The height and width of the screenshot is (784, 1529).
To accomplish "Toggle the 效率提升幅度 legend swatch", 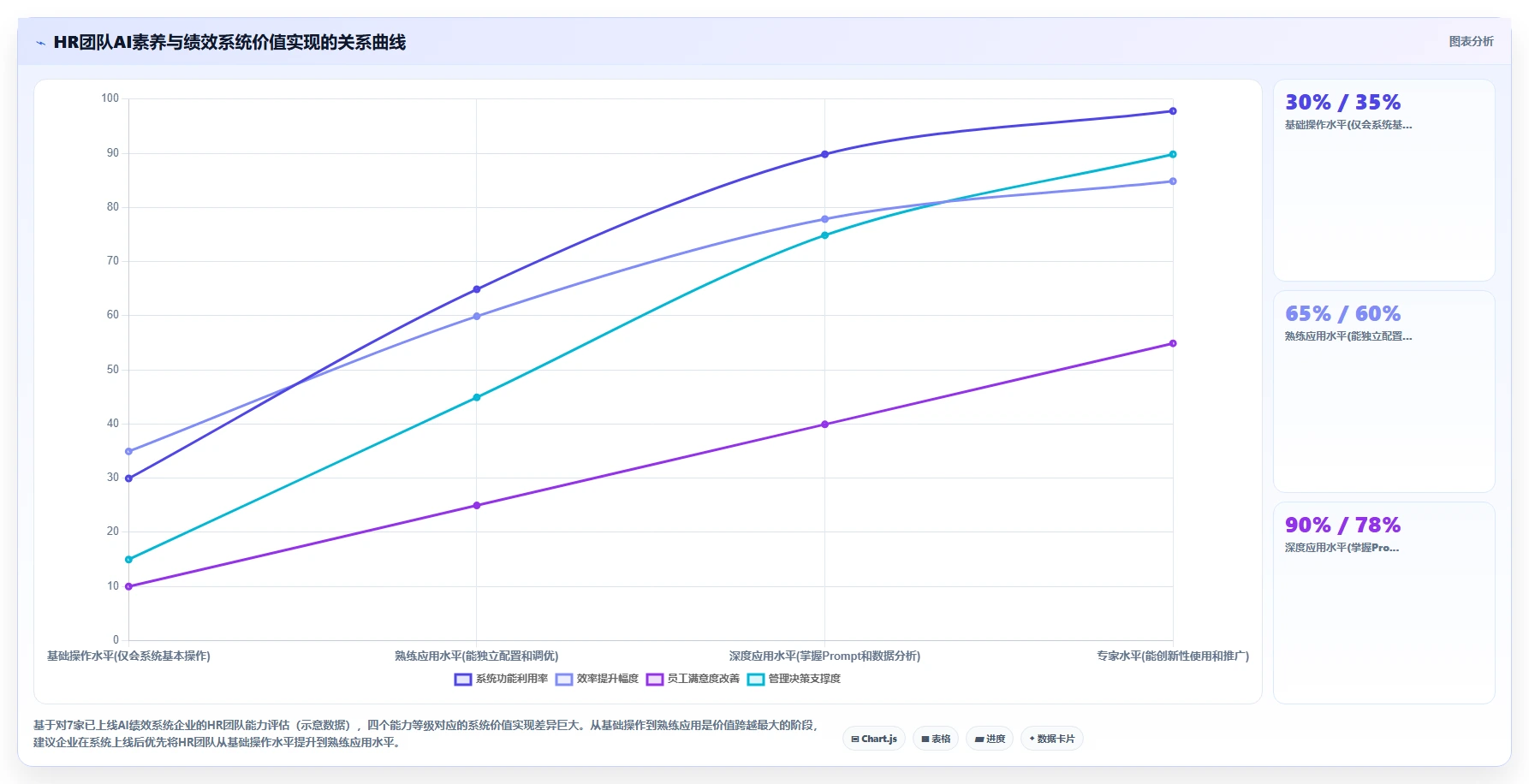I will pos(564,680).
